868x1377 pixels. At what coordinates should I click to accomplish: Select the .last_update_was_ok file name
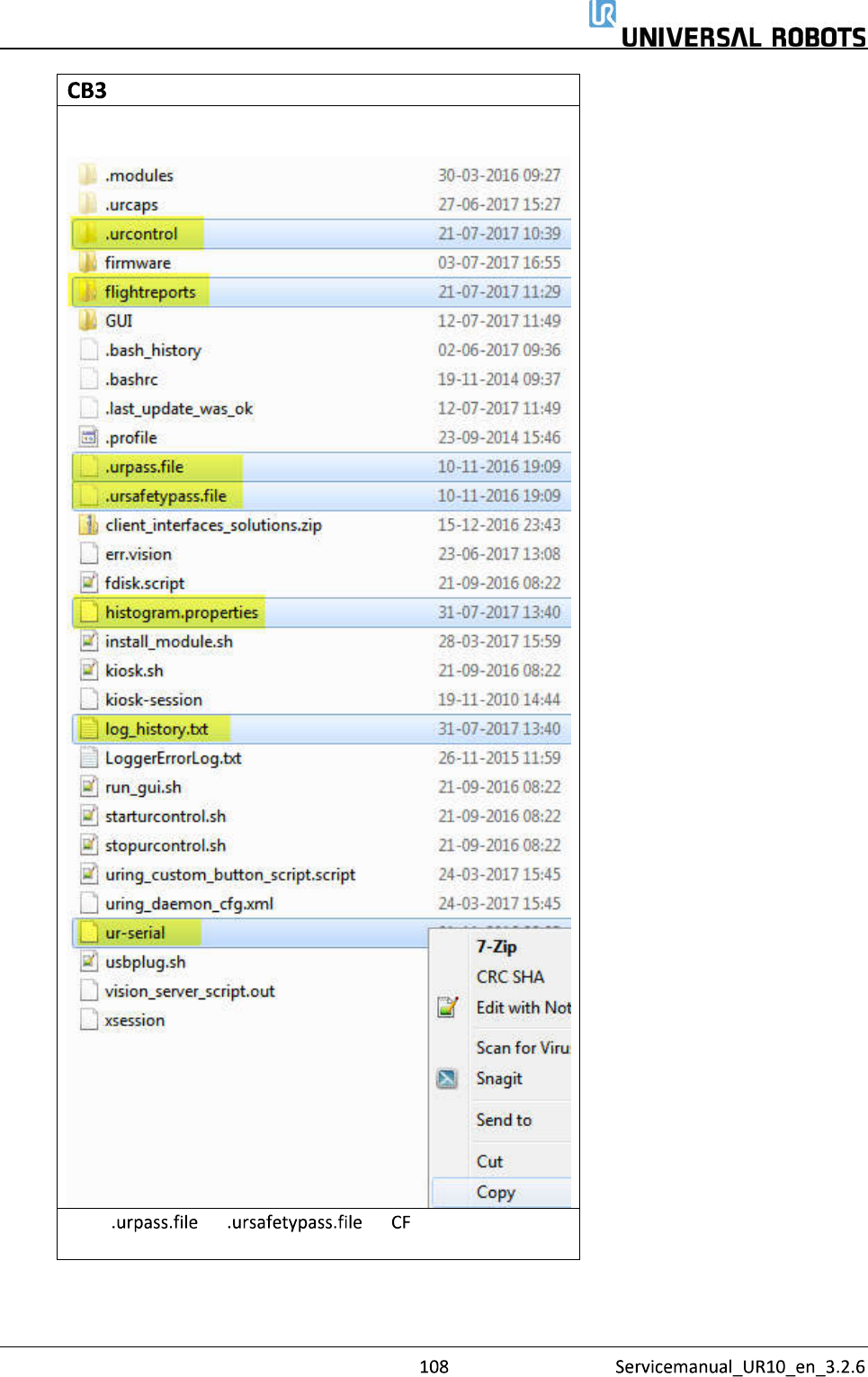point(179,408)
